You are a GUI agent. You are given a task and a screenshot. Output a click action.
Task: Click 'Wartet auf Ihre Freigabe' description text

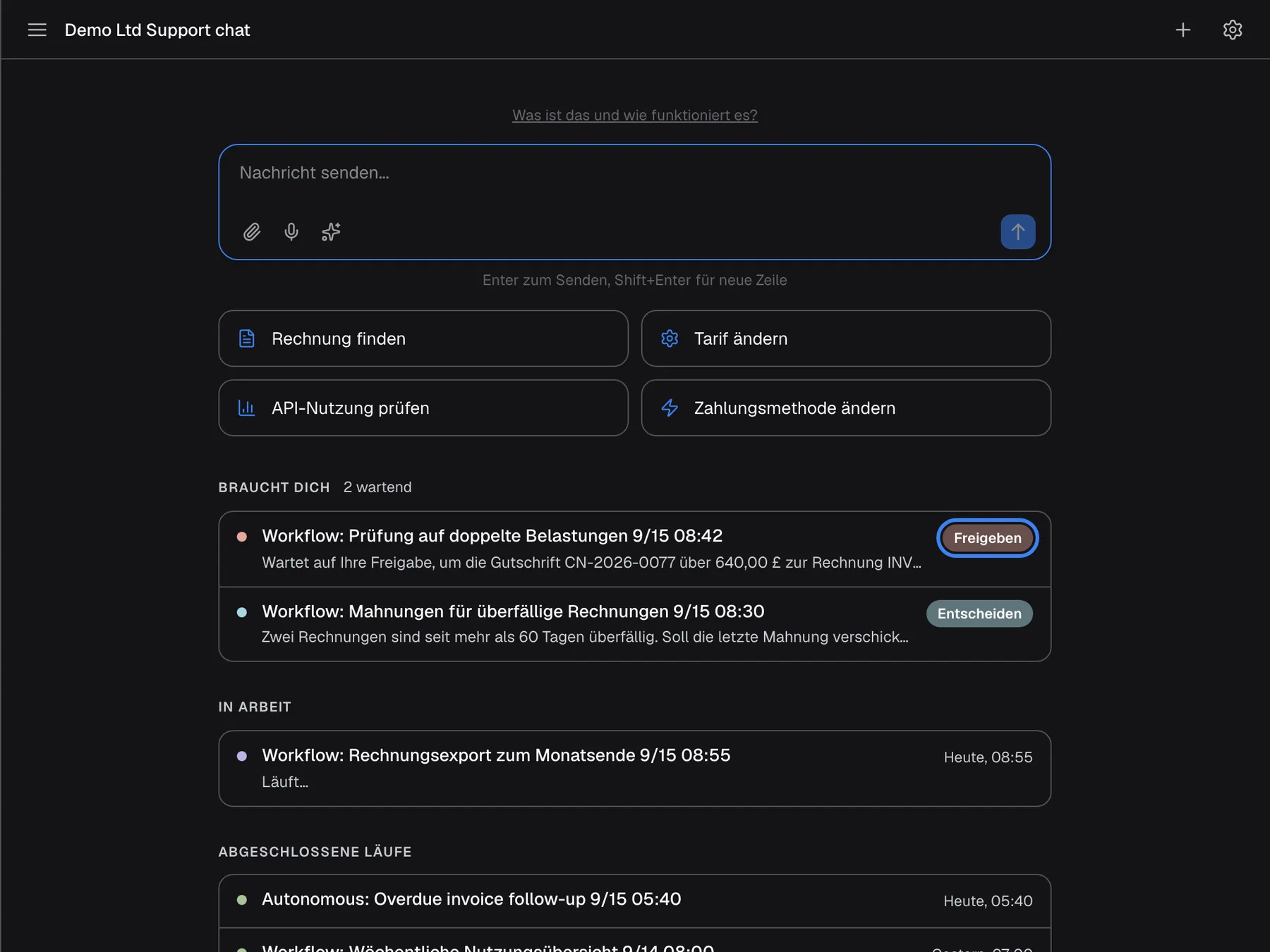pos(591,563)
